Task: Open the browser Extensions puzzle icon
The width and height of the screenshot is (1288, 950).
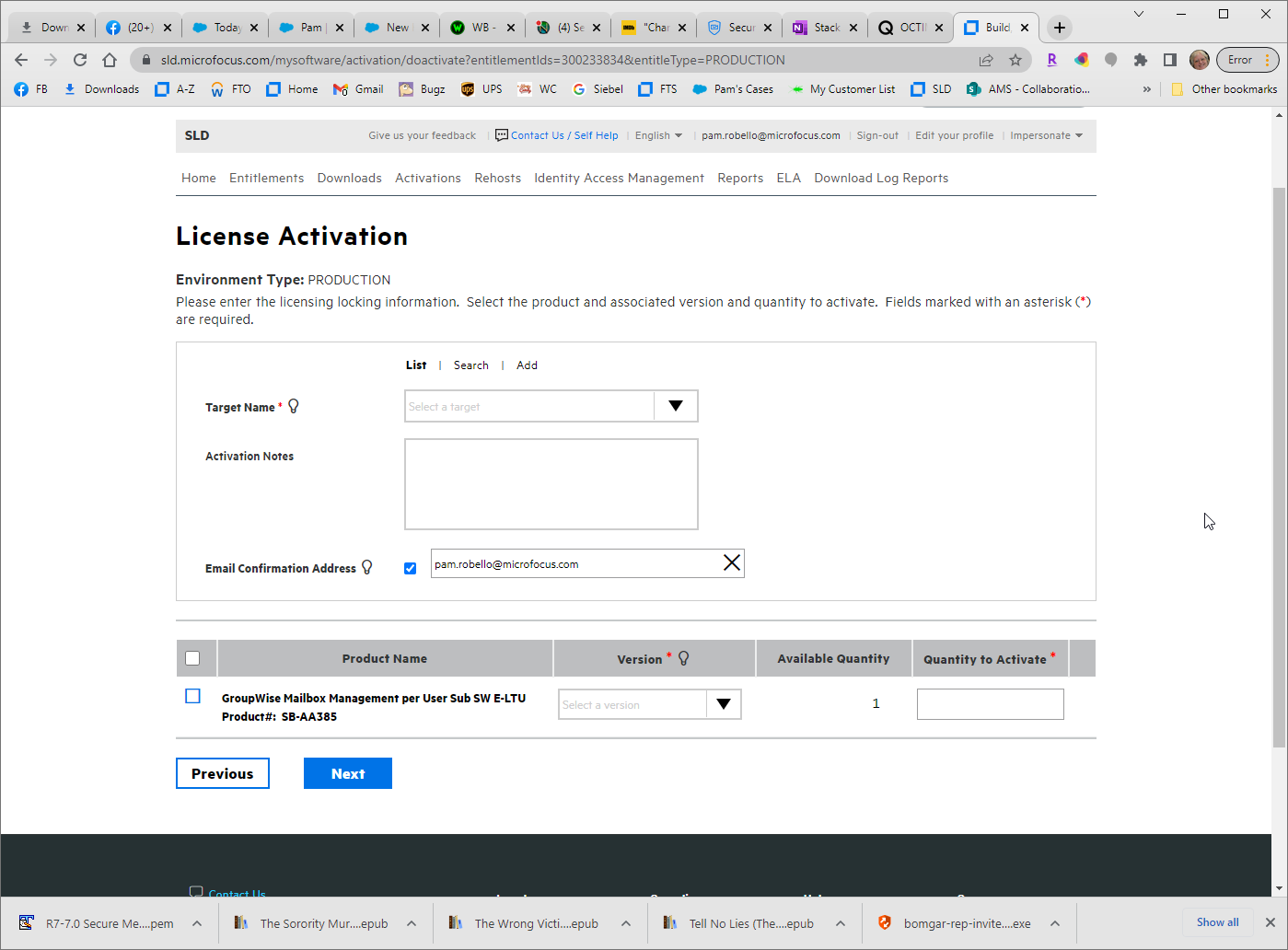Action: point(1141,60)
